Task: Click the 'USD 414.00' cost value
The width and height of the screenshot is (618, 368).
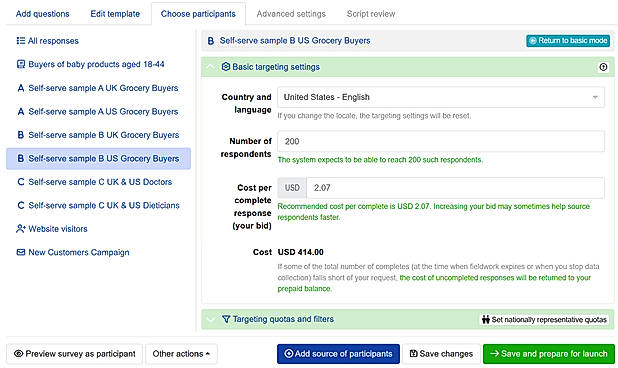Action: coord(300,252)
